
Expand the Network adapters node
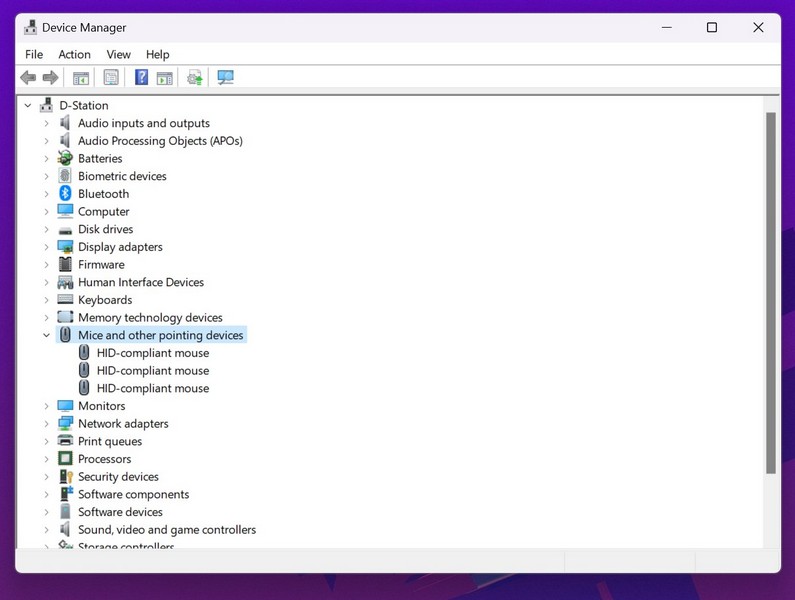pos(46,424)
